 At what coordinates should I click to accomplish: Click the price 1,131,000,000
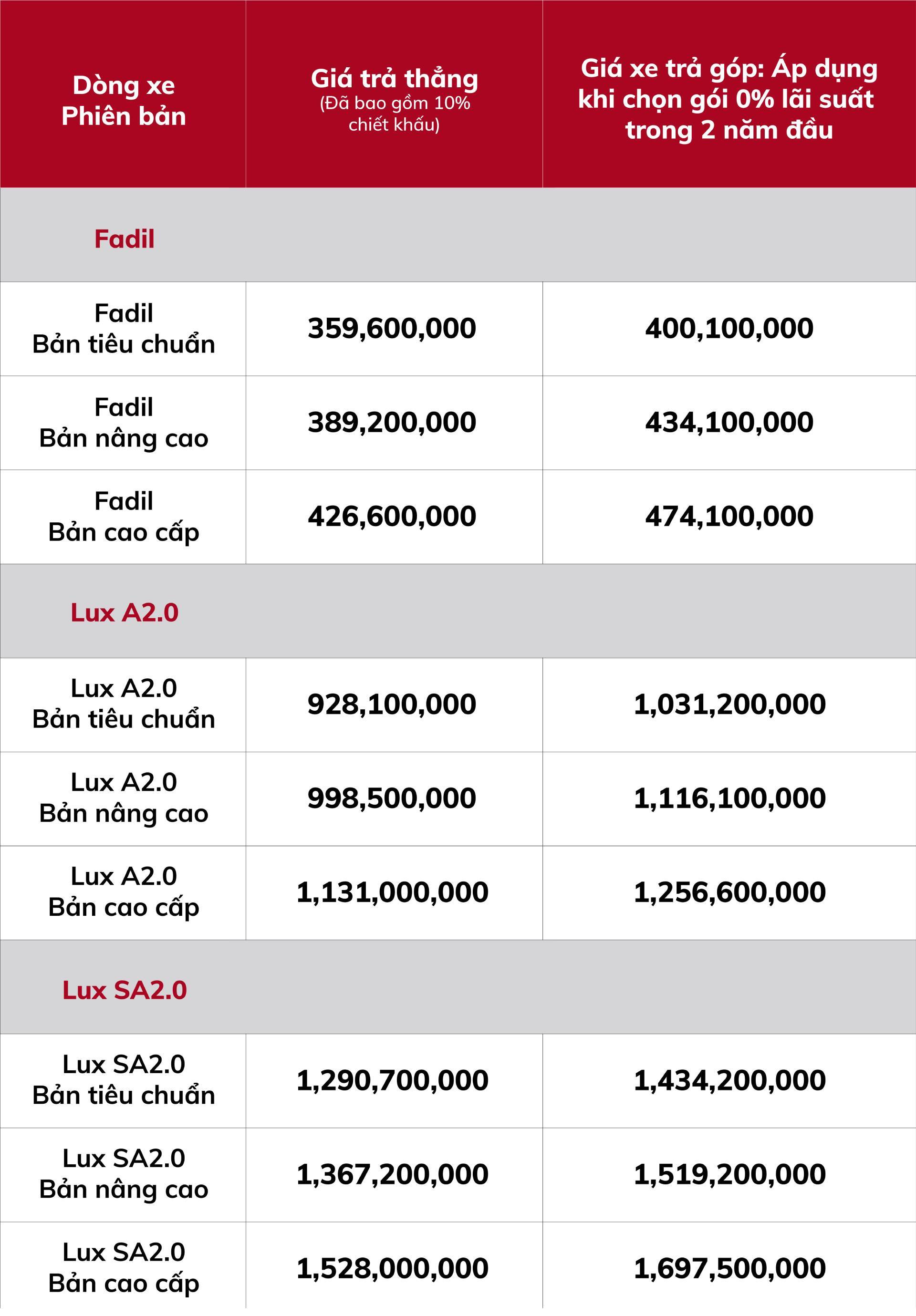(393, 892)
